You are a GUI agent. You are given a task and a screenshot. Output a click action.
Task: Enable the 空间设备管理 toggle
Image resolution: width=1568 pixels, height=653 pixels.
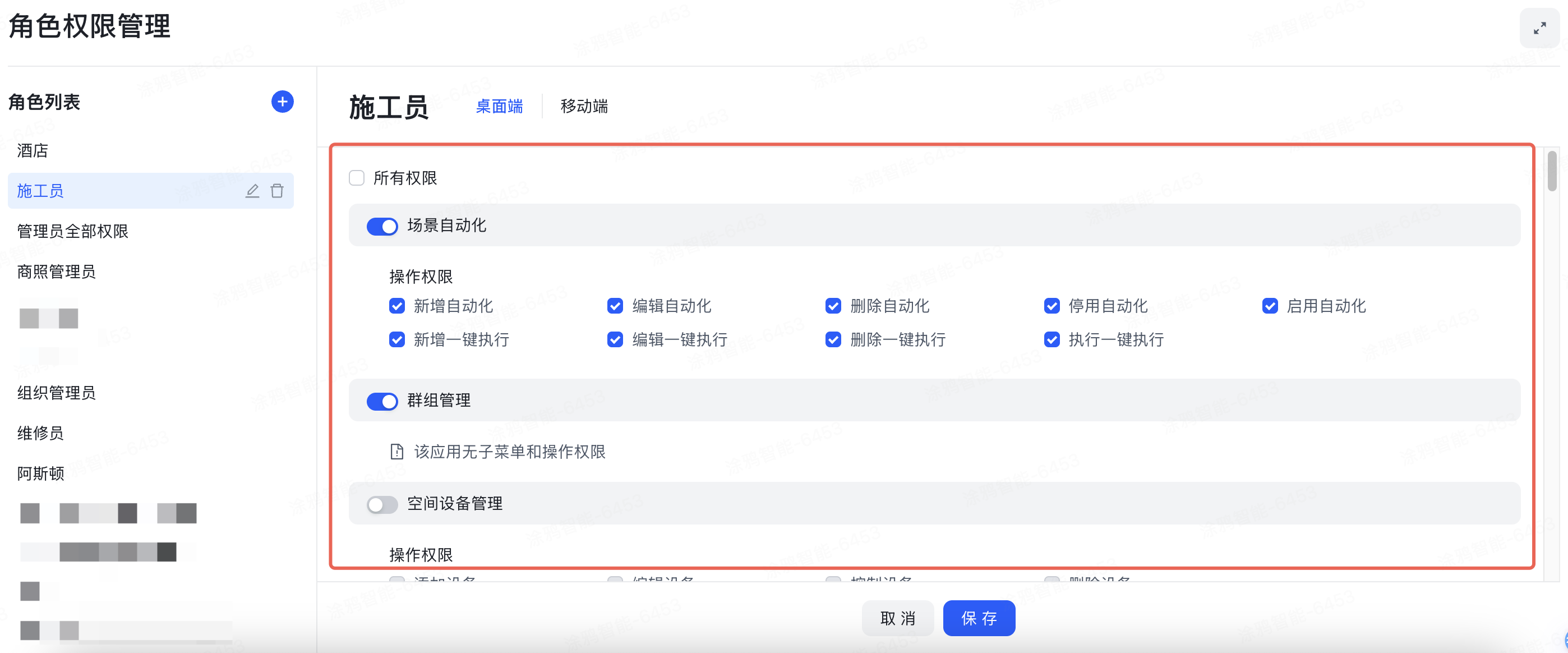tap(382, 504)
